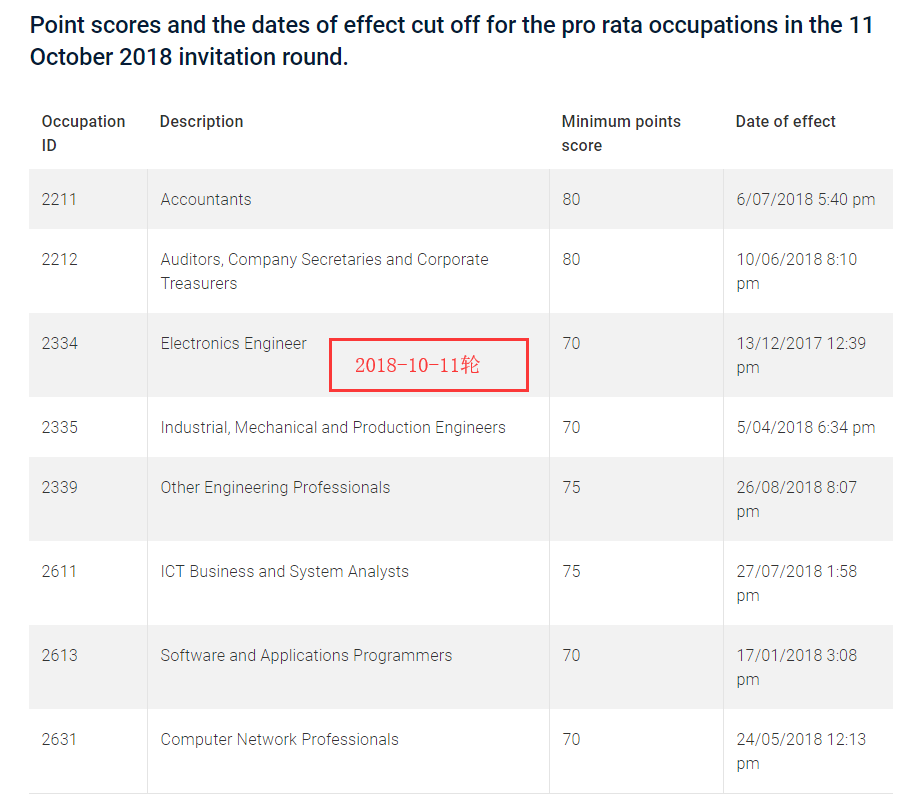920x804 pixels.
Task: Click the Description column header
Action: click(x=201, y=121)
